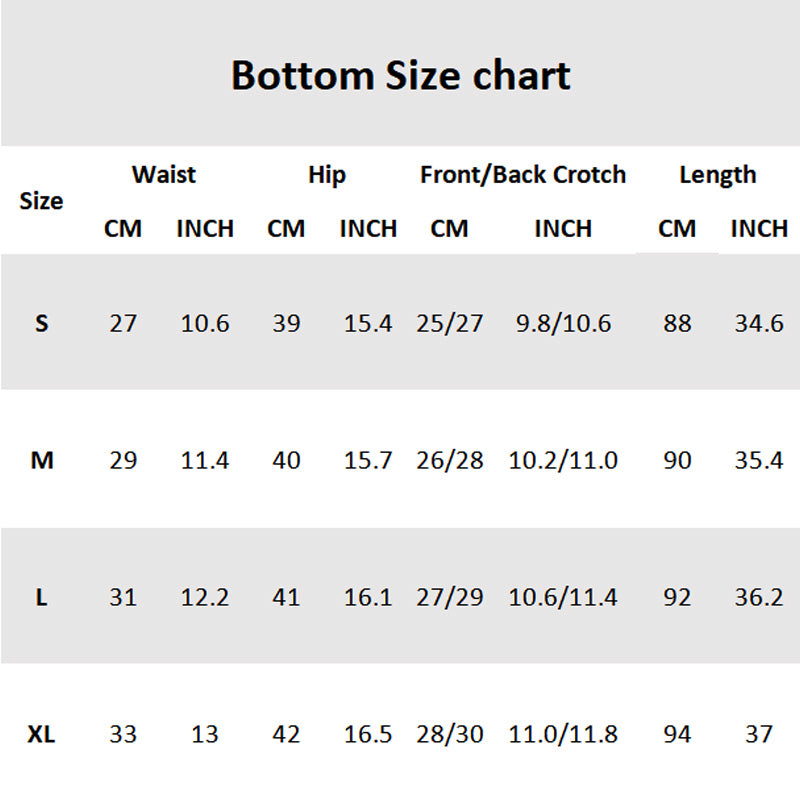800x800 pixels.
Task: Select the M size row label
Action: point(41,461)
